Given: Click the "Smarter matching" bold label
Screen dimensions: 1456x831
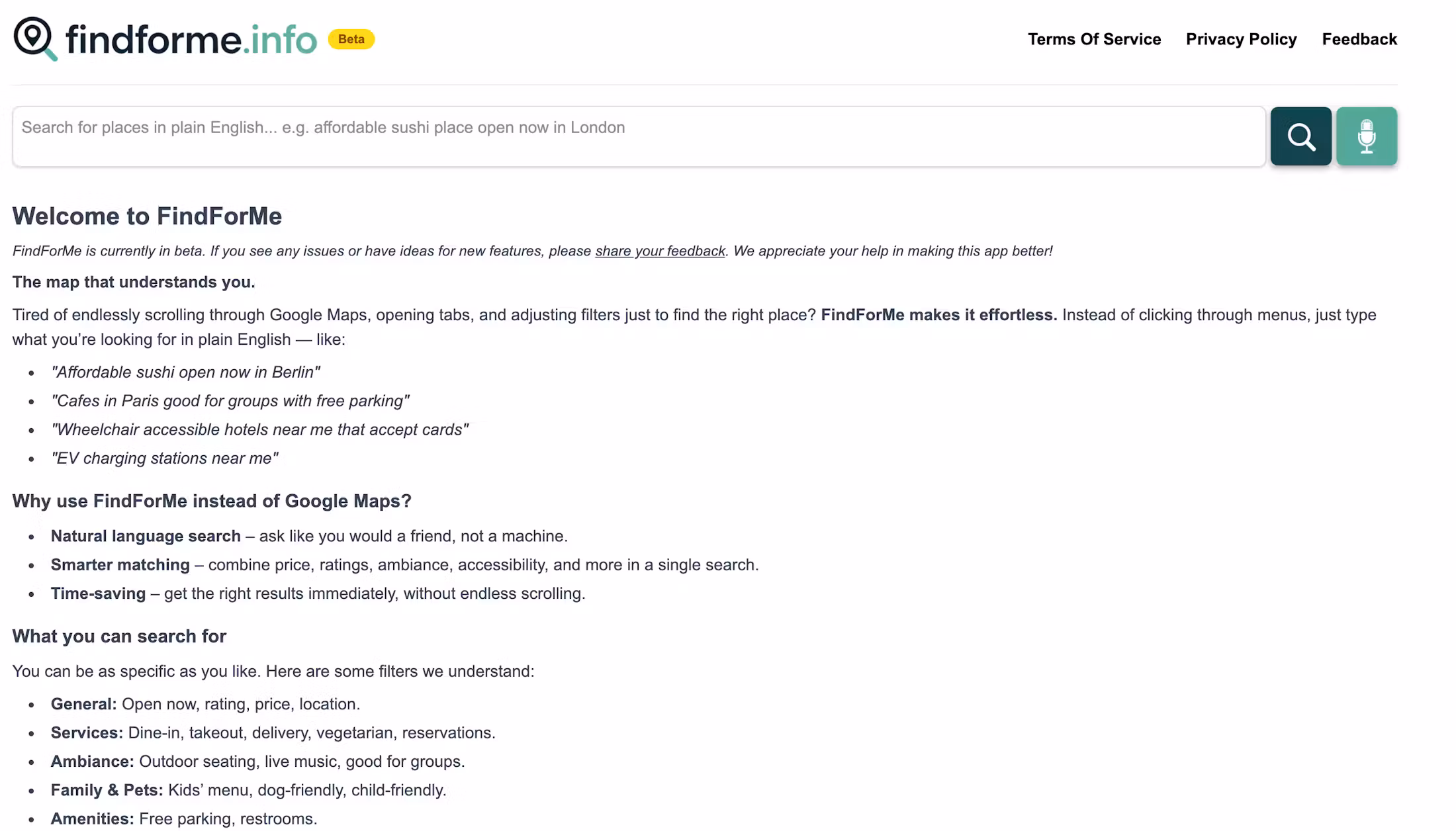Looking at the screenshot, I should [120, 565].
